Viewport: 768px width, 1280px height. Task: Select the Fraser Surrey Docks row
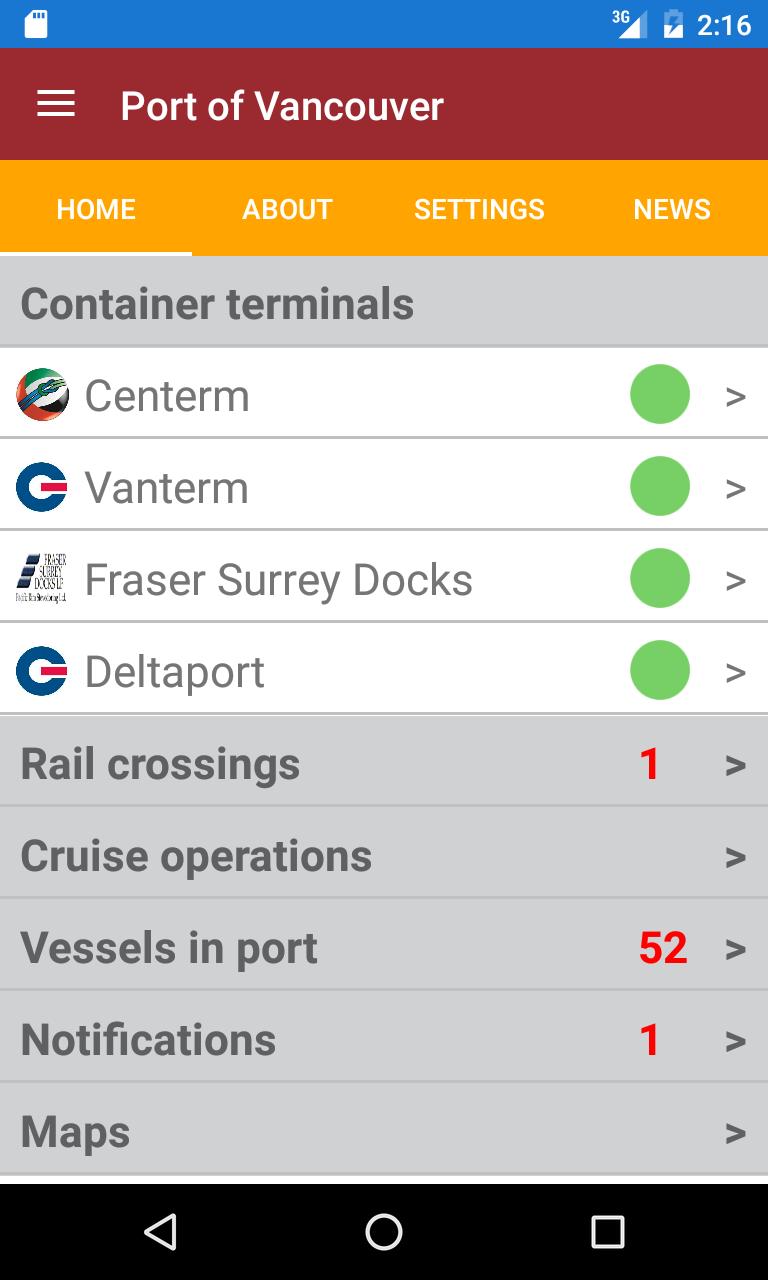(384, 578)
